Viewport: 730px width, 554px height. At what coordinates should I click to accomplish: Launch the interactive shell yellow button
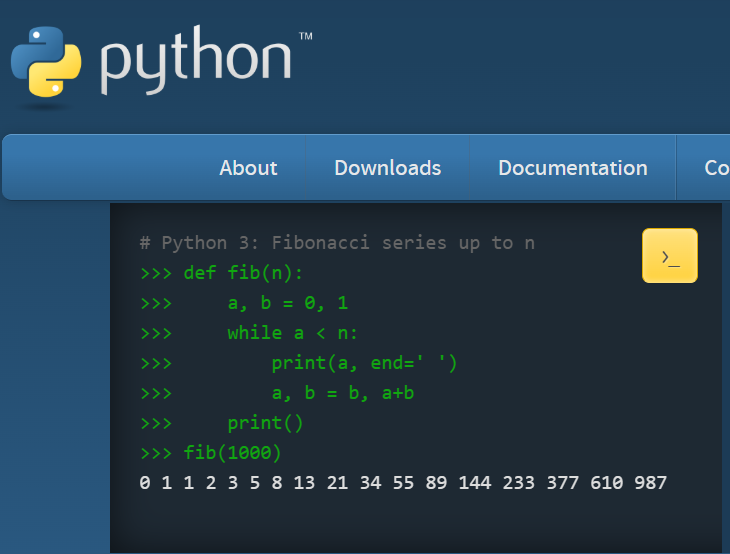669,256
